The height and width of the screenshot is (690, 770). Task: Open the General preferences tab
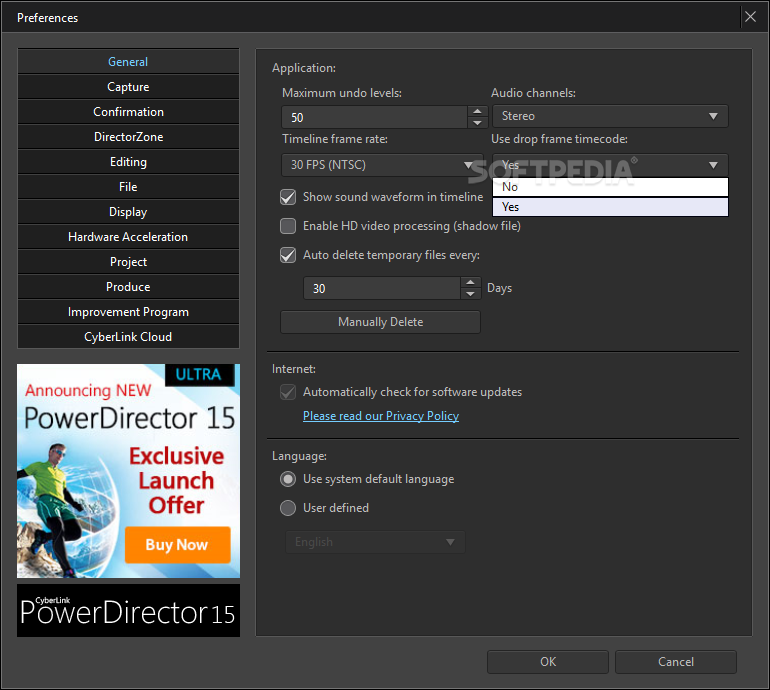(128, 62)
